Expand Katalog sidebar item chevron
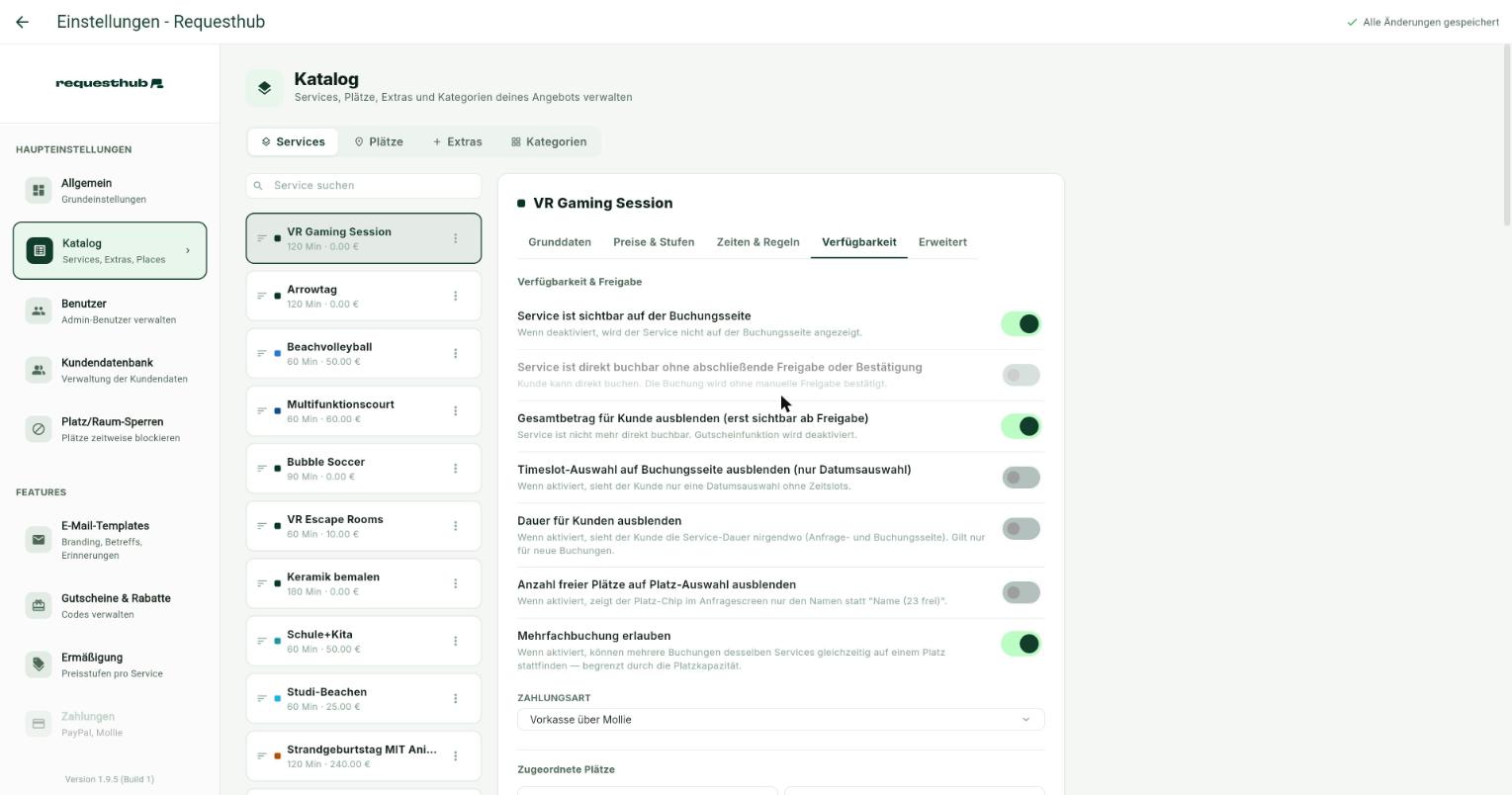 188,250
